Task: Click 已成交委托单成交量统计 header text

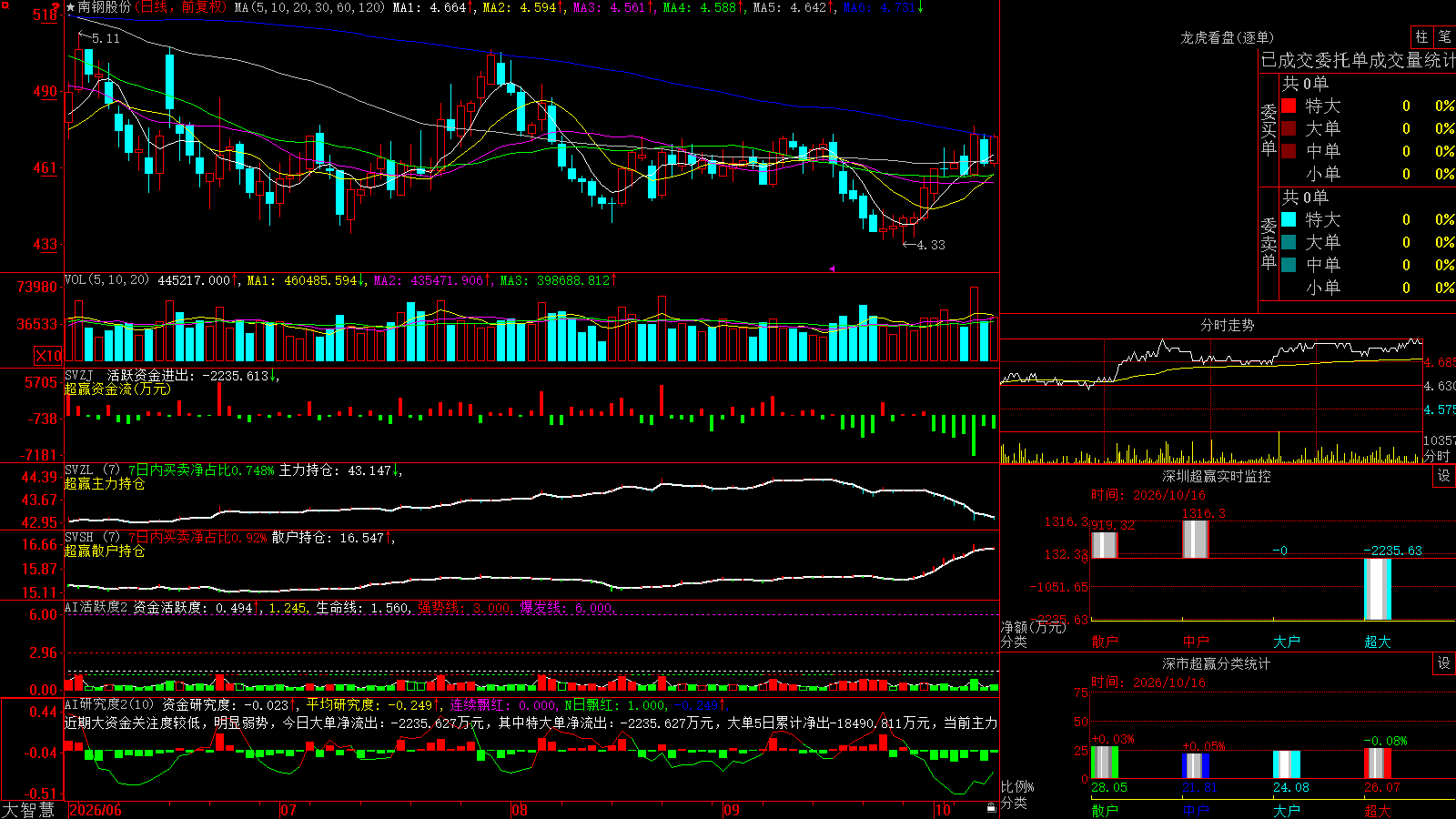Action: point(1358,60)
